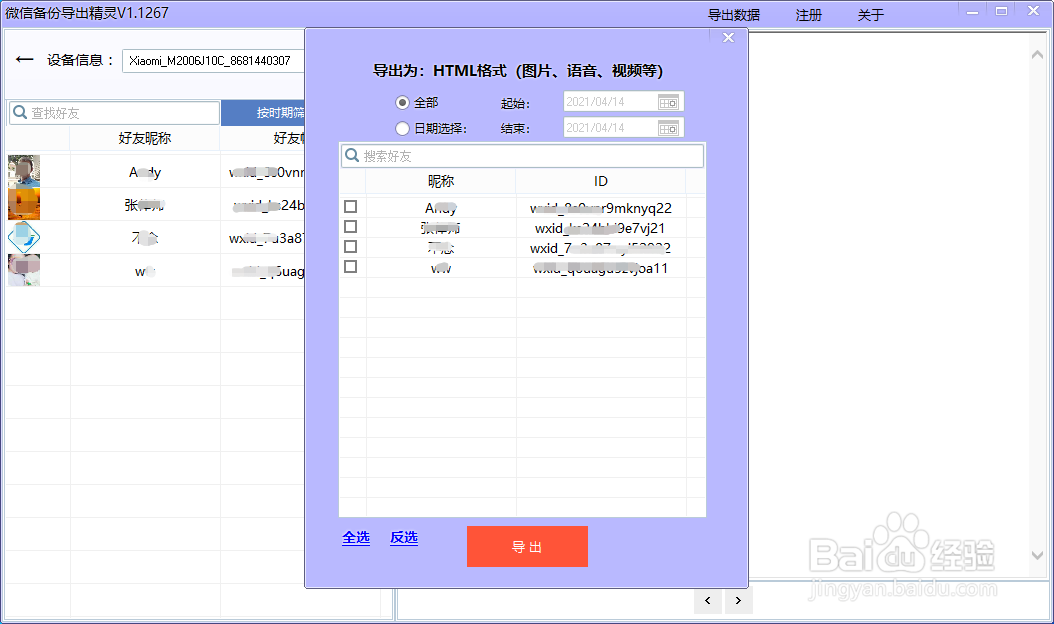The height and width of the screenshot is (624, 1054).
Task: Select the orange avatar in second row
Action: pyautogui.click(x=24, y=204)
